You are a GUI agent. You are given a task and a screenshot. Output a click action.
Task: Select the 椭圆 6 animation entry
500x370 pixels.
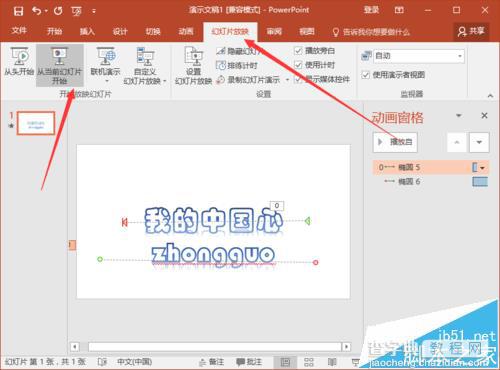tap(430, 182)
